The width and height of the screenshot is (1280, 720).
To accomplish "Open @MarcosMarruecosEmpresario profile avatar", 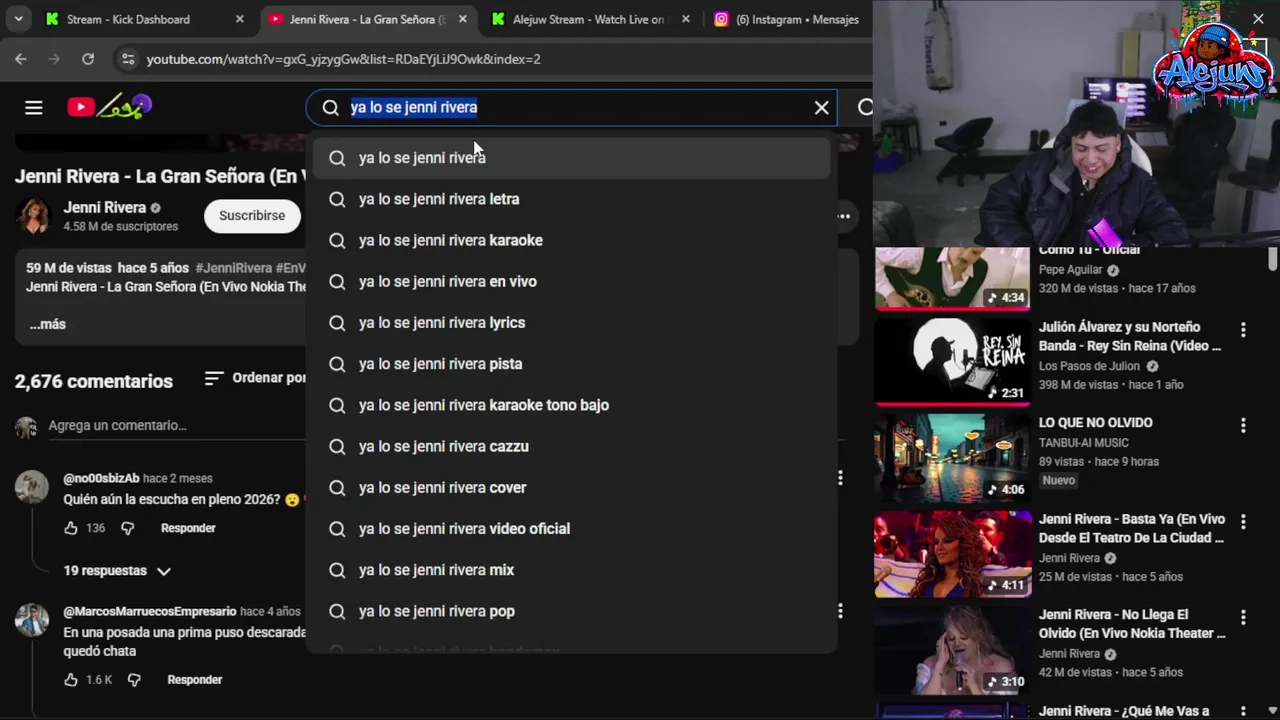I will [x=32, y=620].
